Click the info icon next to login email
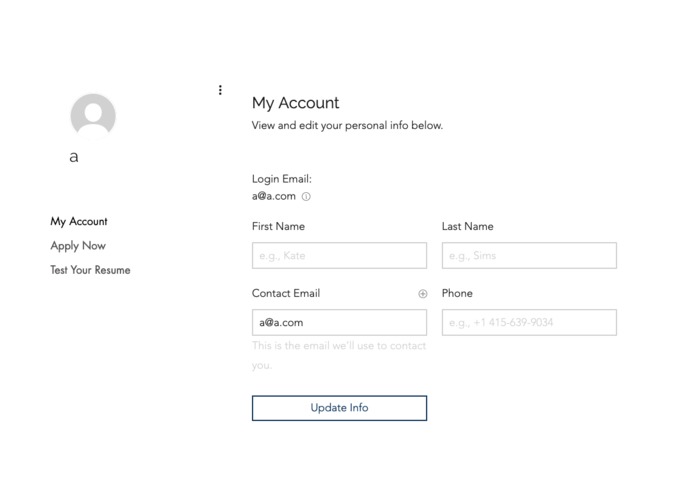 click(306, 196)
